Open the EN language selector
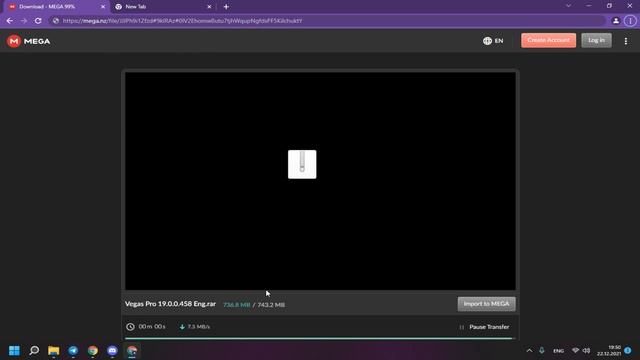The height and width of the screenshot is (360, 640). (493, 41)
